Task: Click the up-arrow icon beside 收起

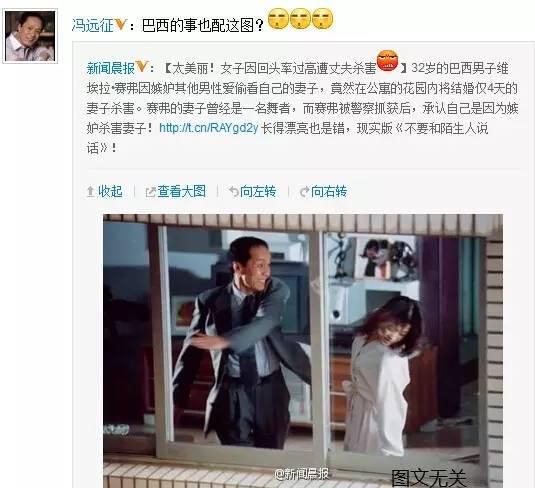Action: click(90, 192)
